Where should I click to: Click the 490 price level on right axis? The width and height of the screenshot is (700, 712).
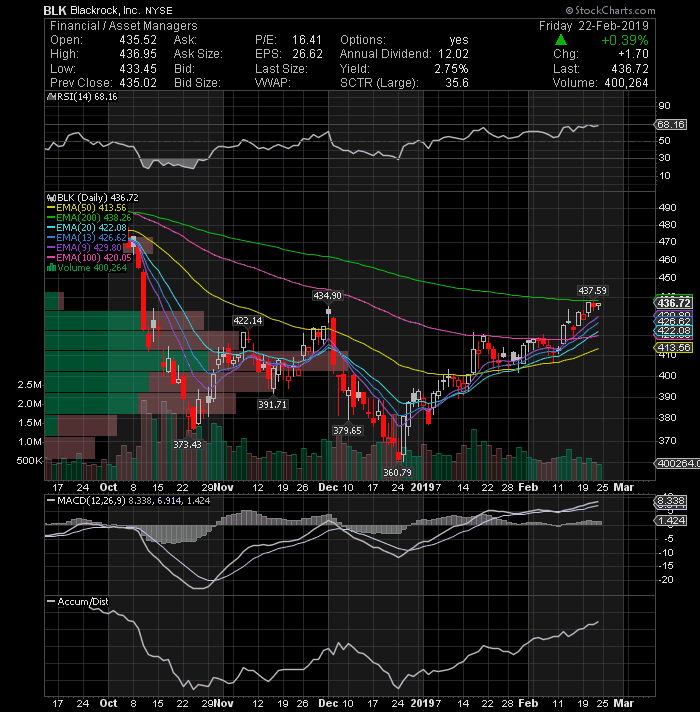pyautogui.click(x=667, y=208)
